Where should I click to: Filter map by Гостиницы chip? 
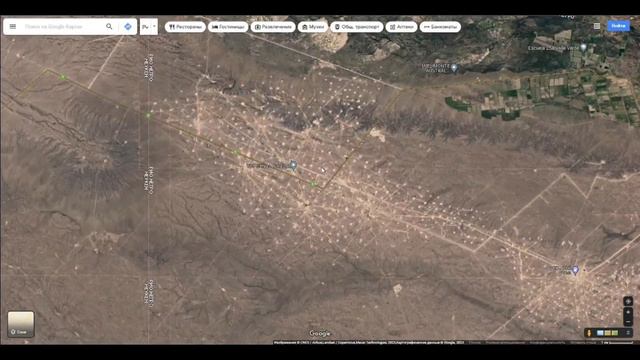(228, 27)
